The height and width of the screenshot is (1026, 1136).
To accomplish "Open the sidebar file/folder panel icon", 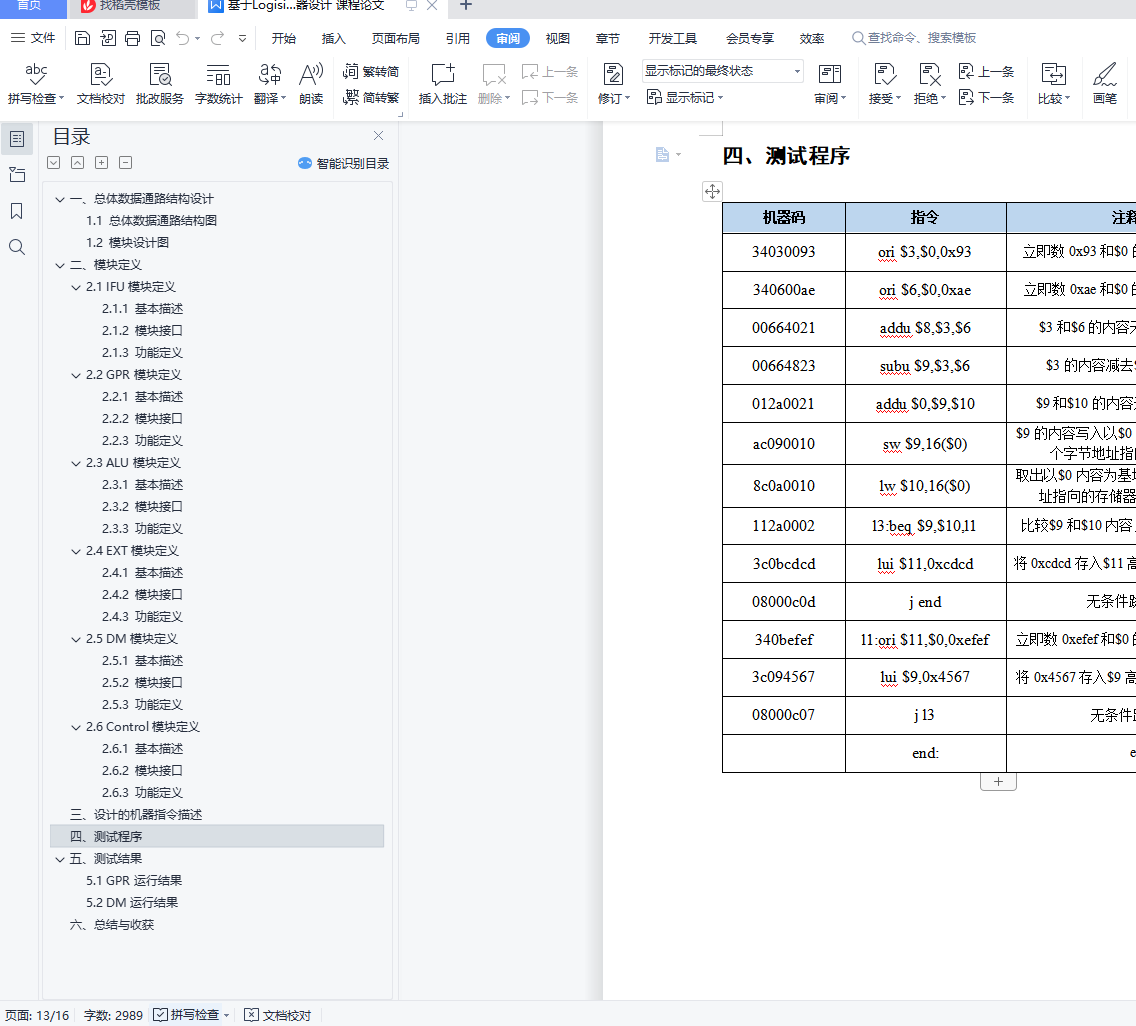I will 17,175.
